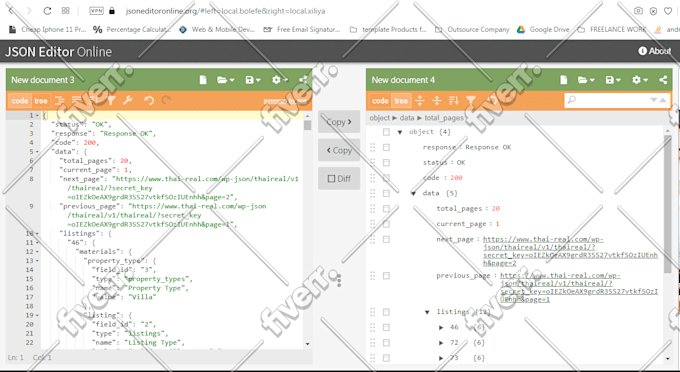Image resolution: width=680 pixels, height=372 pixels.
Task: Click the total_pages value 20 in the tree
Action: tap(496, 209)
